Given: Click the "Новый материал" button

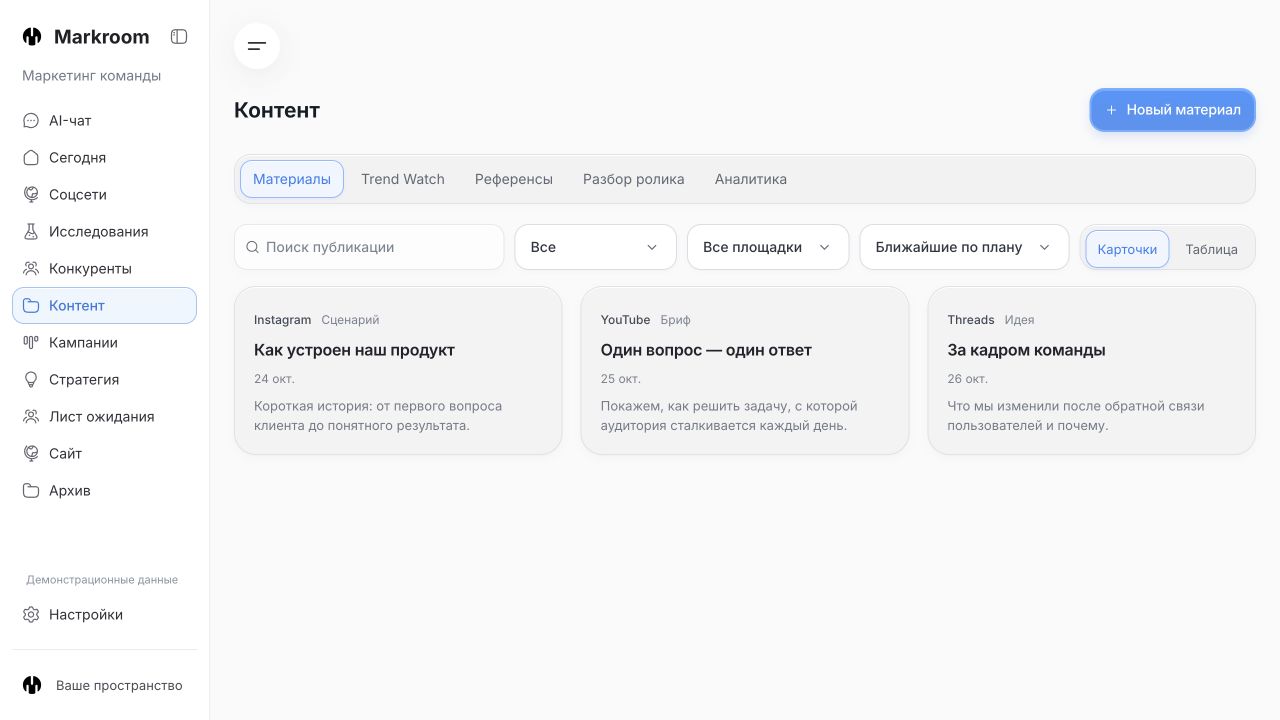Looking at the screenshot, I should (1172, 110).
